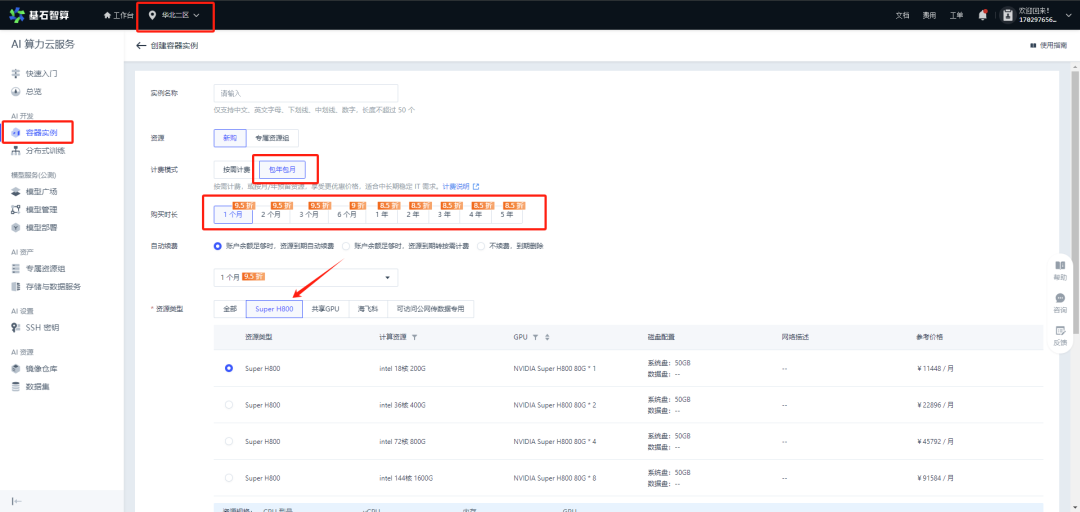Viewport: 1080px width, 512px height.
Task: Click the 模型部署 sidebar icon
Action: (16, 227)
